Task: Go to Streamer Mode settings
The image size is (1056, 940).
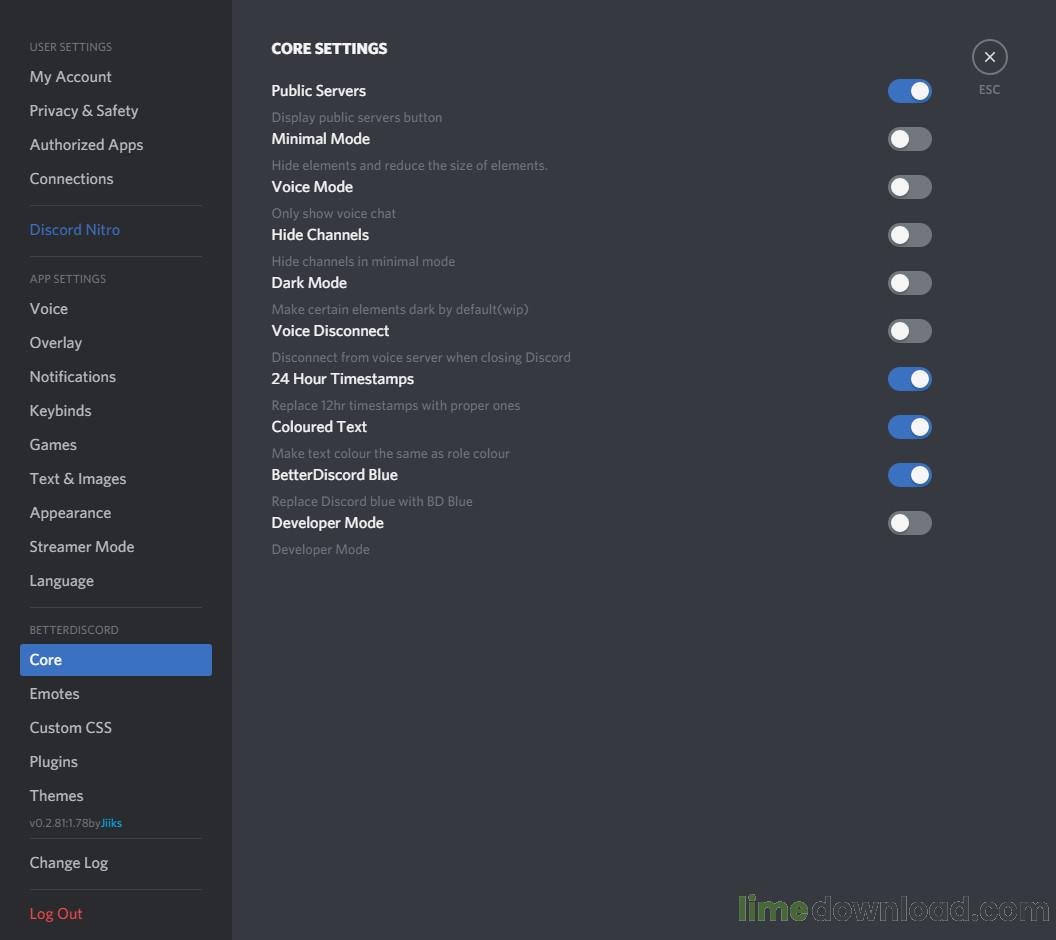Action: pos(116,547)
